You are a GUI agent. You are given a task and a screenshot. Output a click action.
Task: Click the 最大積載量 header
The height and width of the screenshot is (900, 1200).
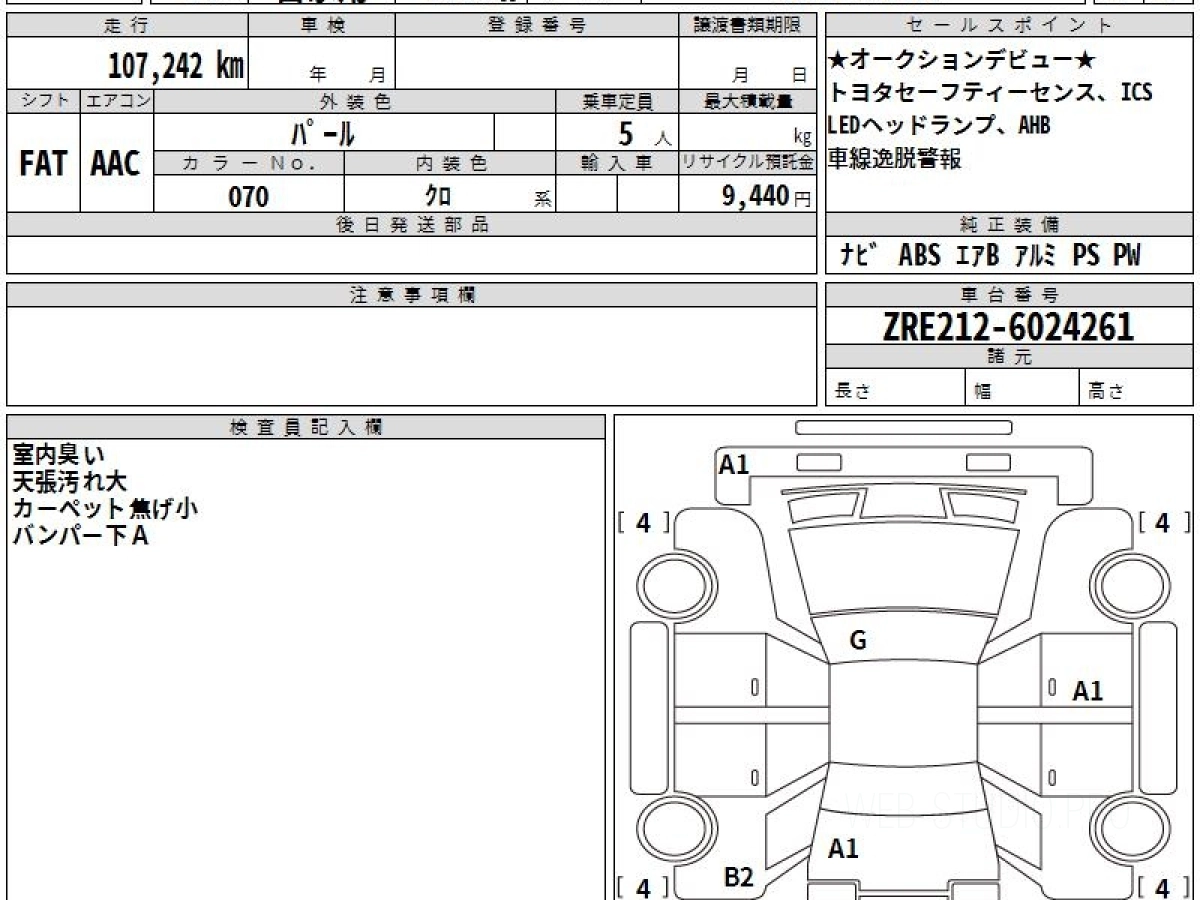(x=747, y=101)
